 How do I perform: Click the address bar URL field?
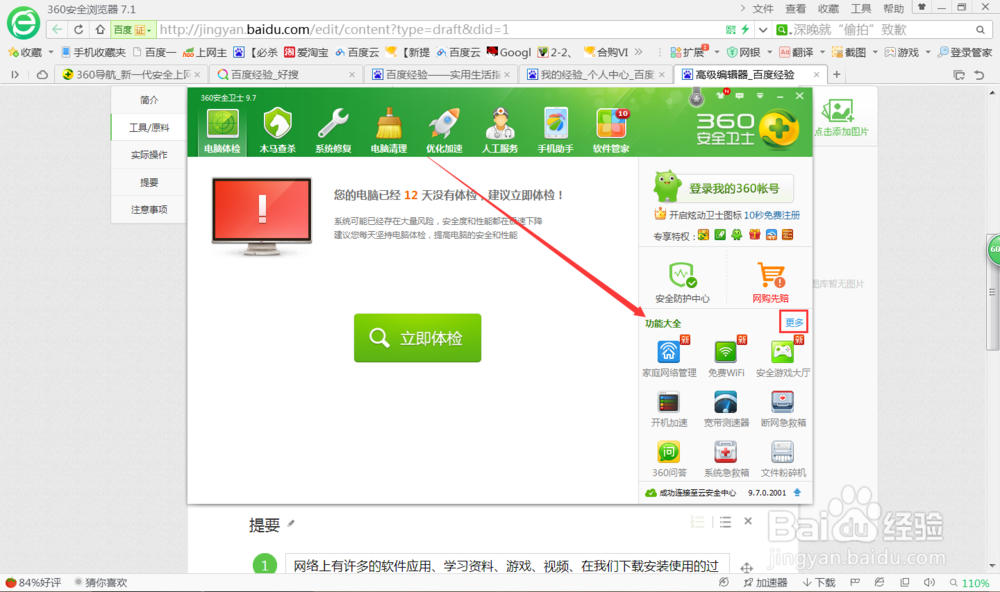[440, 29]
